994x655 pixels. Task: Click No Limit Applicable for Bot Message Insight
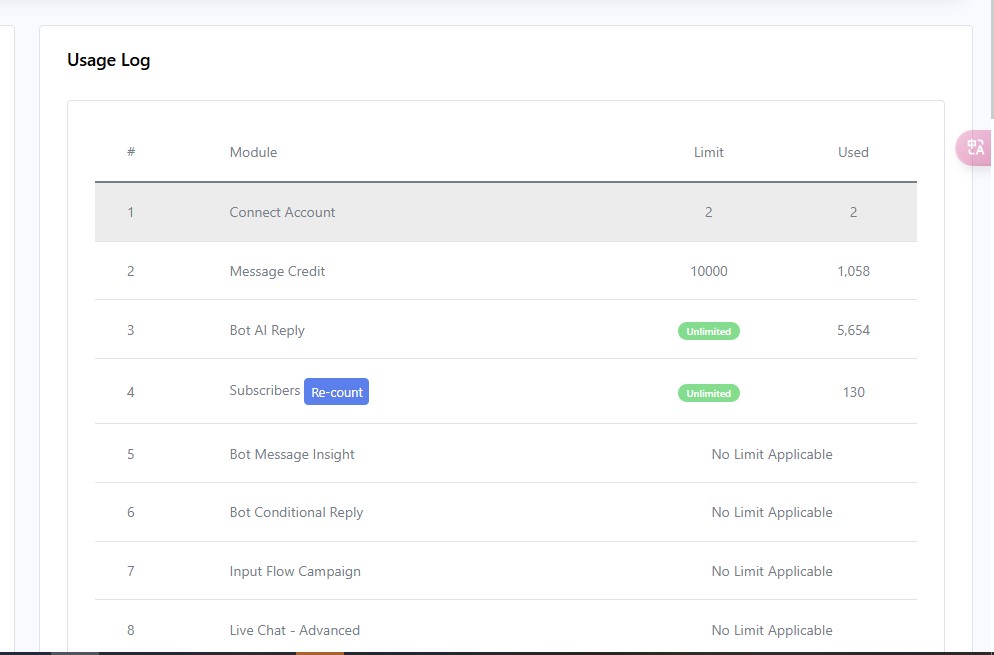771,454
